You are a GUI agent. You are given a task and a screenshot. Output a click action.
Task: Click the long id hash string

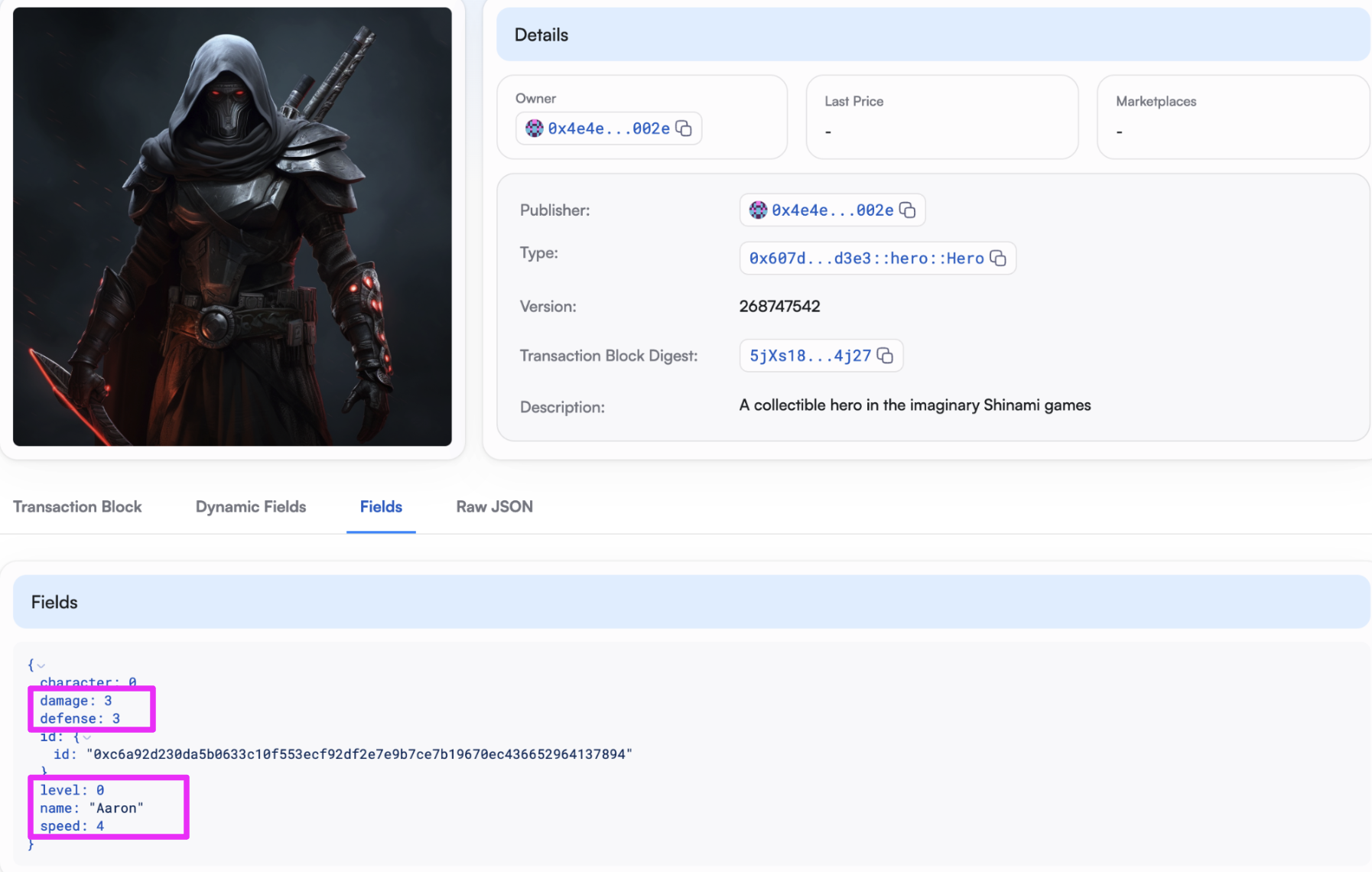click(359, 754)
